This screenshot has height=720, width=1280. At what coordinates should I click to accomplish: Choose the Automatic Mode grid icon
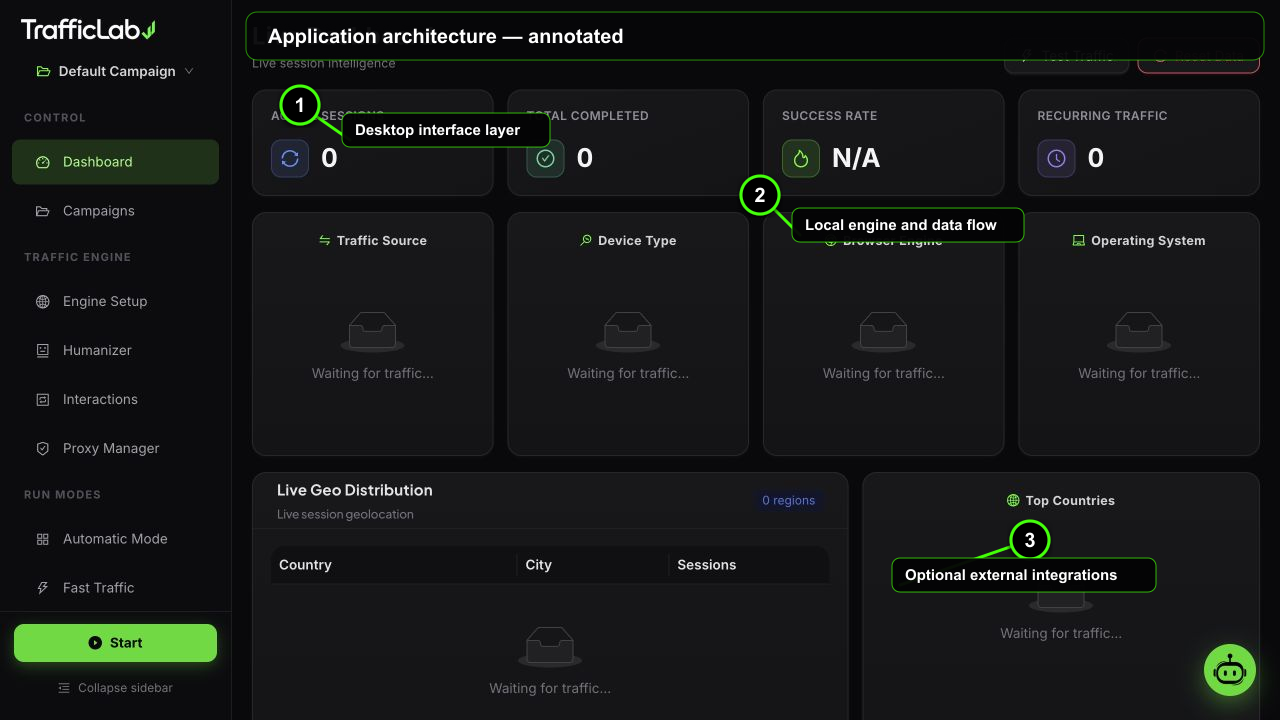42,538
